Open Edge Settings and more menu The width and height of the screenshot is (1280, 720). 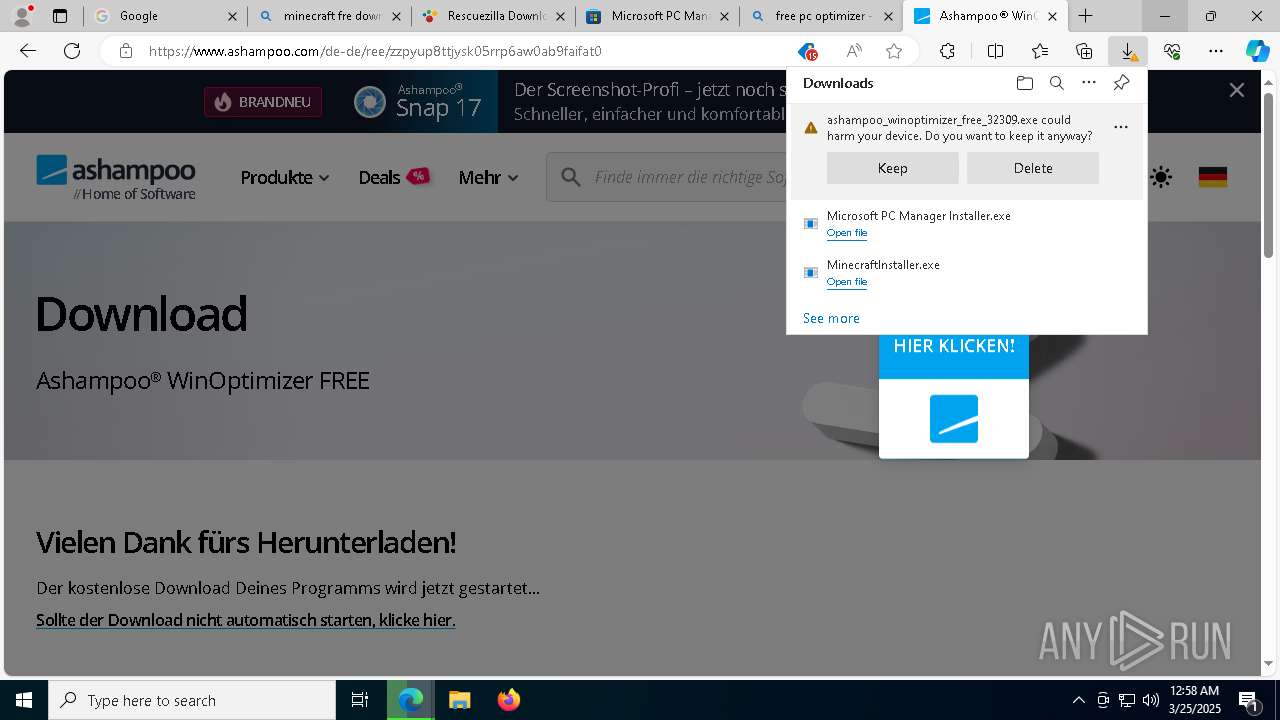pyautogui.click(x=1216, y=51)
